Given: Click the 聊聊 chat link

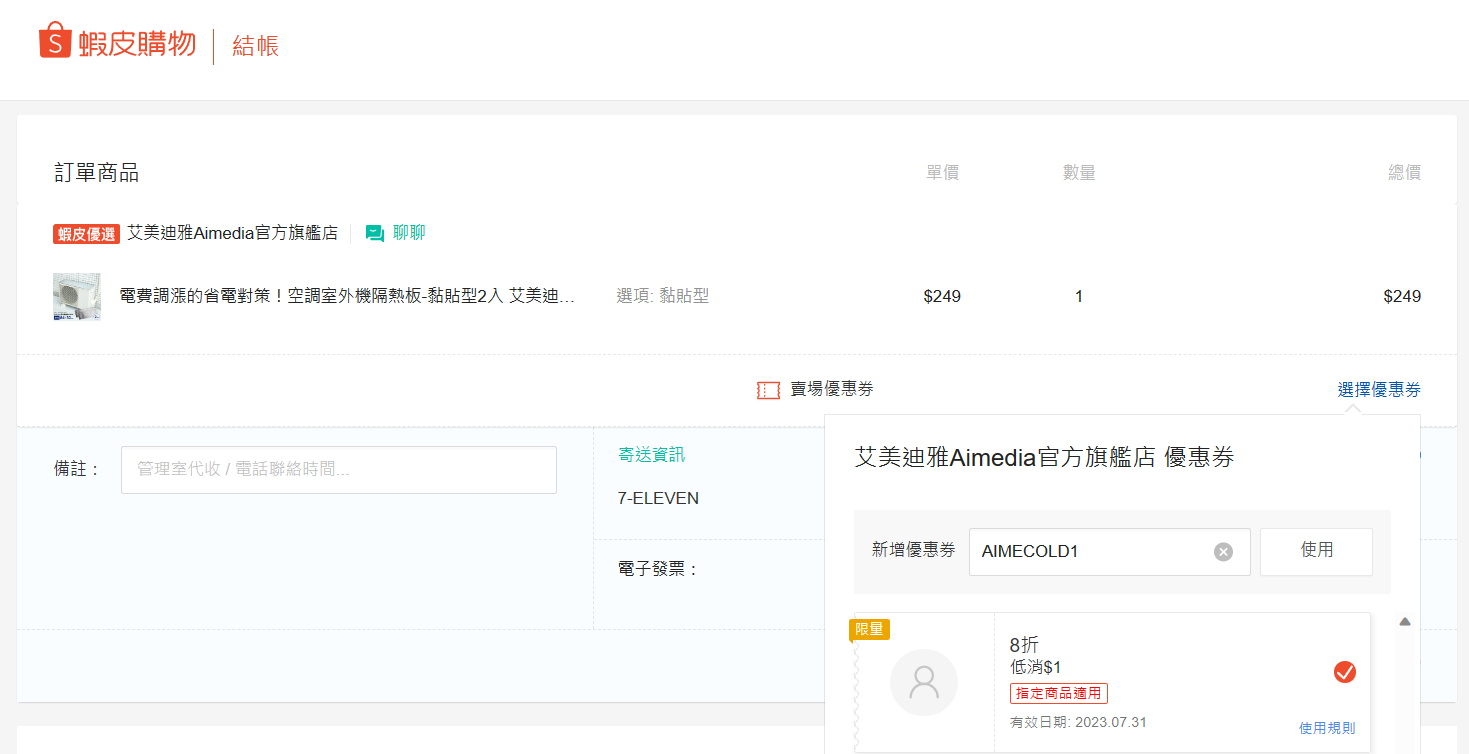Looking at the screenshot, I should coord(409,233).
